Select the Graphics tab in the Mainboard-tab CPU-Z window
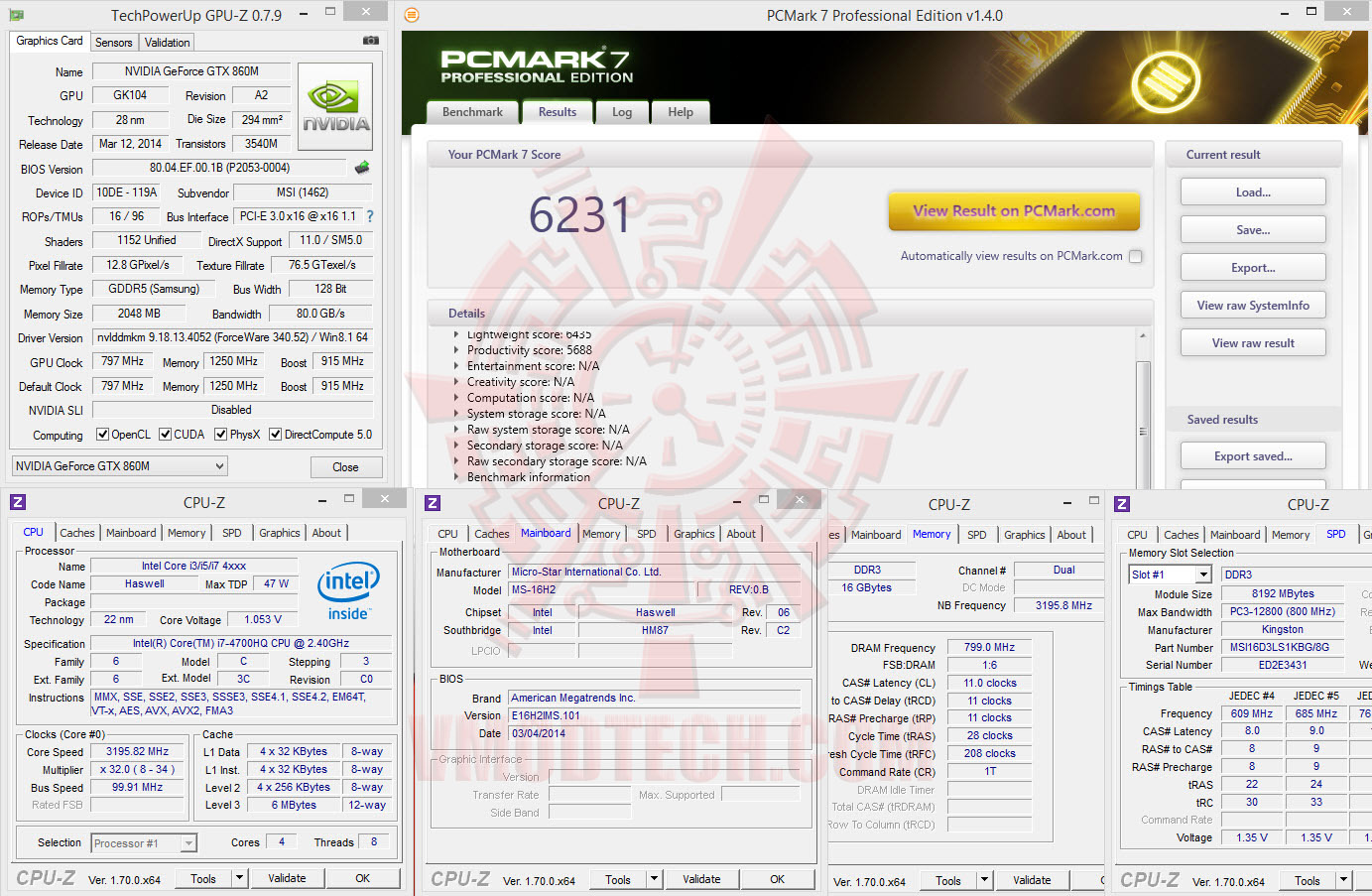Image resolution: width=1372 pixels, height=896 pixels. pyautogui.click(x=694, y=534)
